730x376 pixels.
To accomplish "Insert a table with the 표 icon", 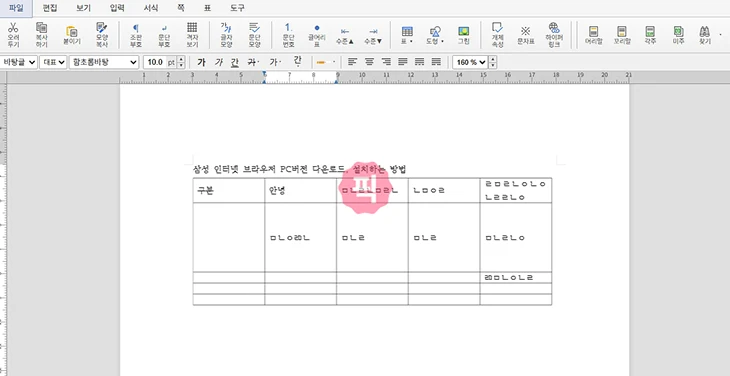I will [407, 34].
